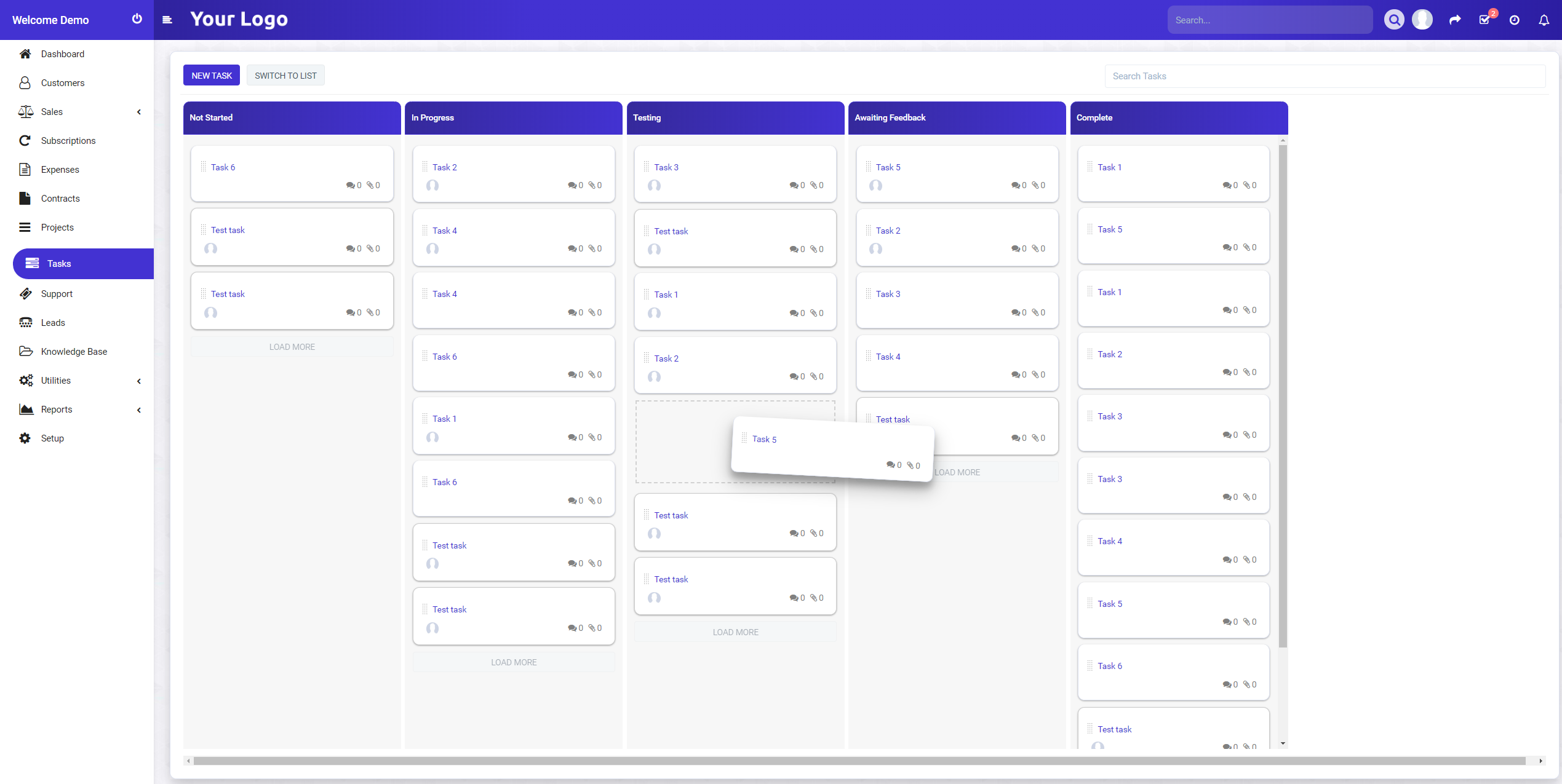Image resolution: width=1562 pixels, height=784 pixels.
Task: Click the Complete column vertical scrollbar
Action: point(1283,394)
